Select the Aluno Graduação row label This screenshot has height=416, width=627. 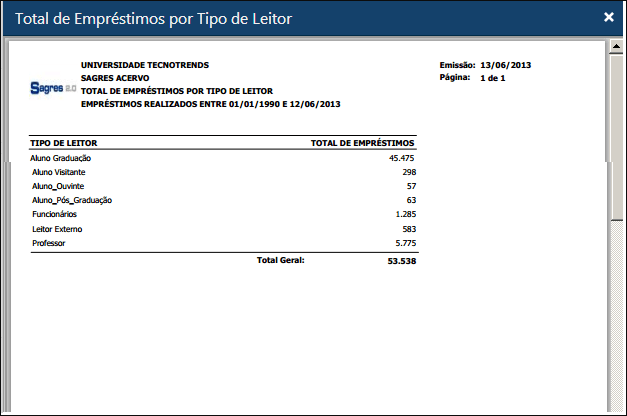62,158
